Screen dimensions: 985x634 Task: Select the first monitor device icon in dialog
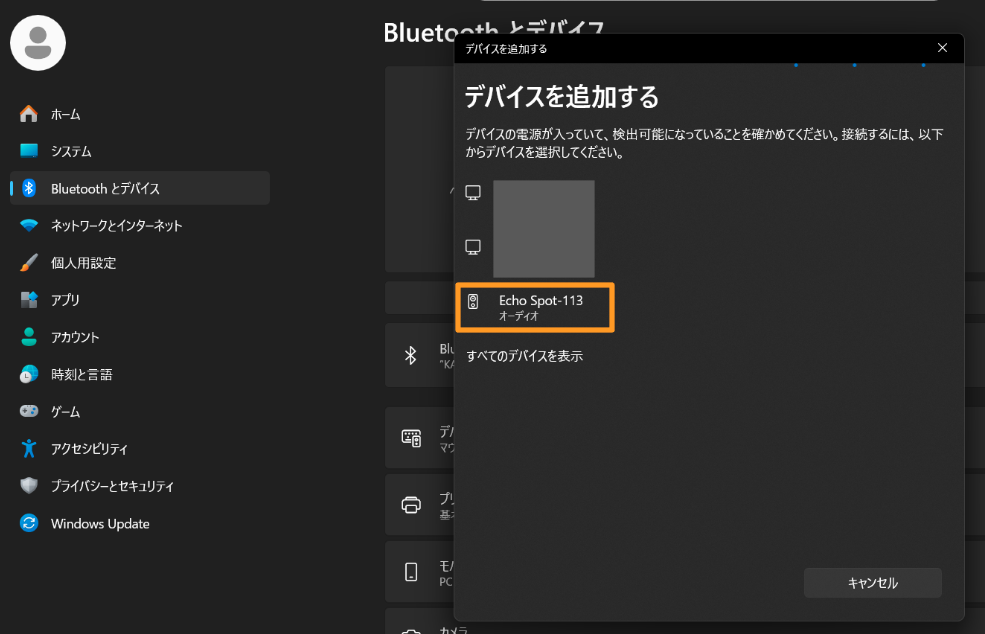coord(474,192)
